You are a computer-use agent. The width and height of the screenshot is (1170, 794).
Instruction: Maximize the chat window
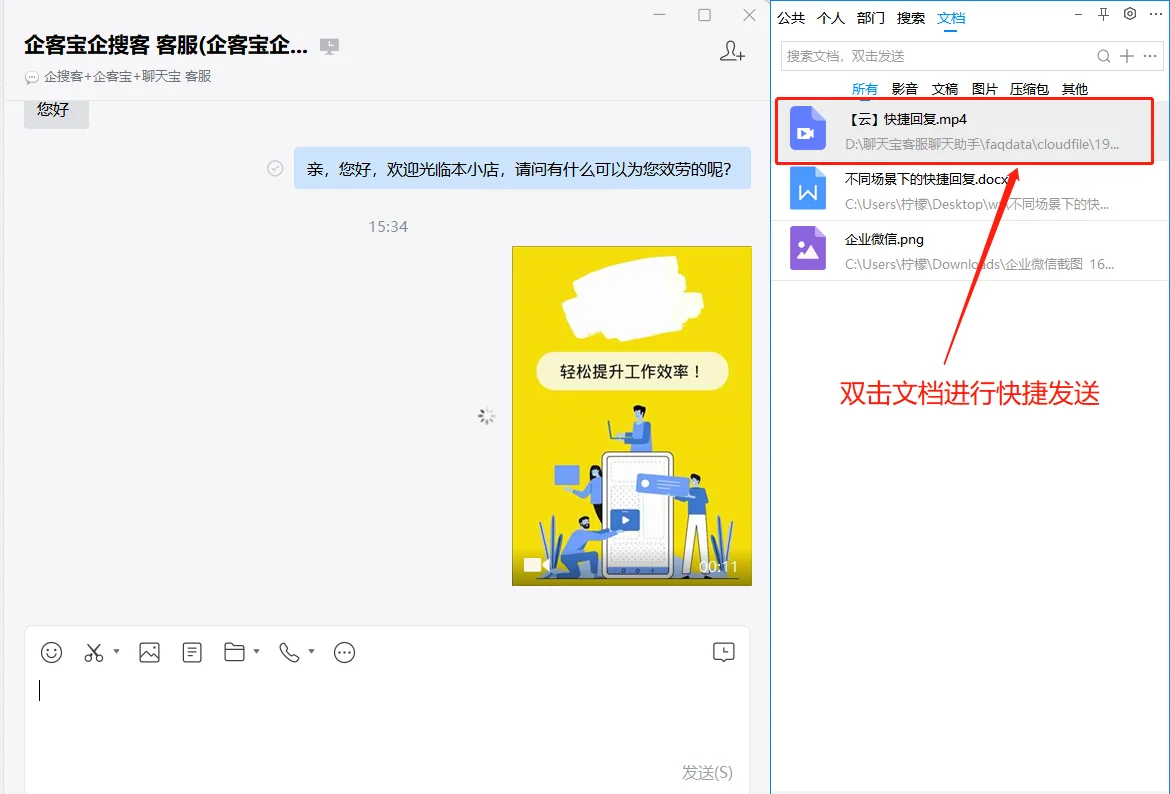click(x=704, y=15)
